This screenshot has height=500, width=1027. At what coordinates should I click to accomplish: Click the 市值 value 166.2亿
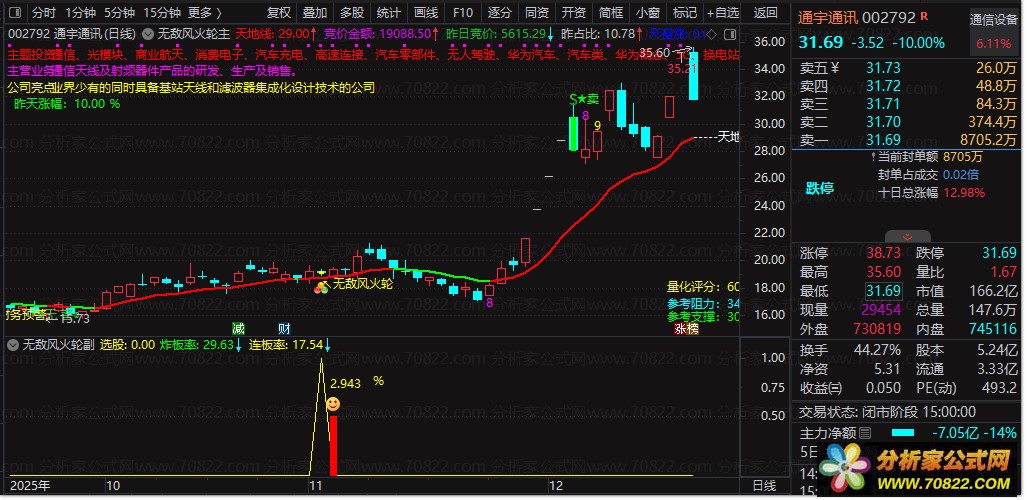tap(993, 290)
